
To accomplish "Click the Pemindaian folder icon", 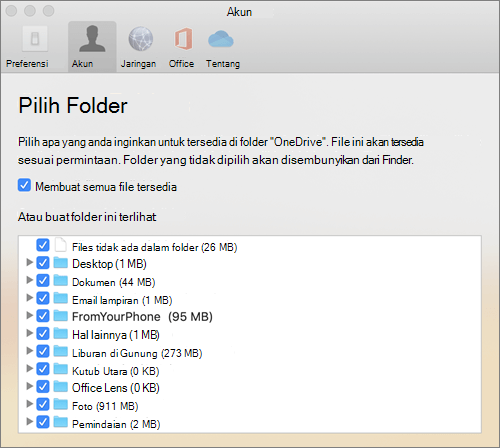I will point(61,422).
